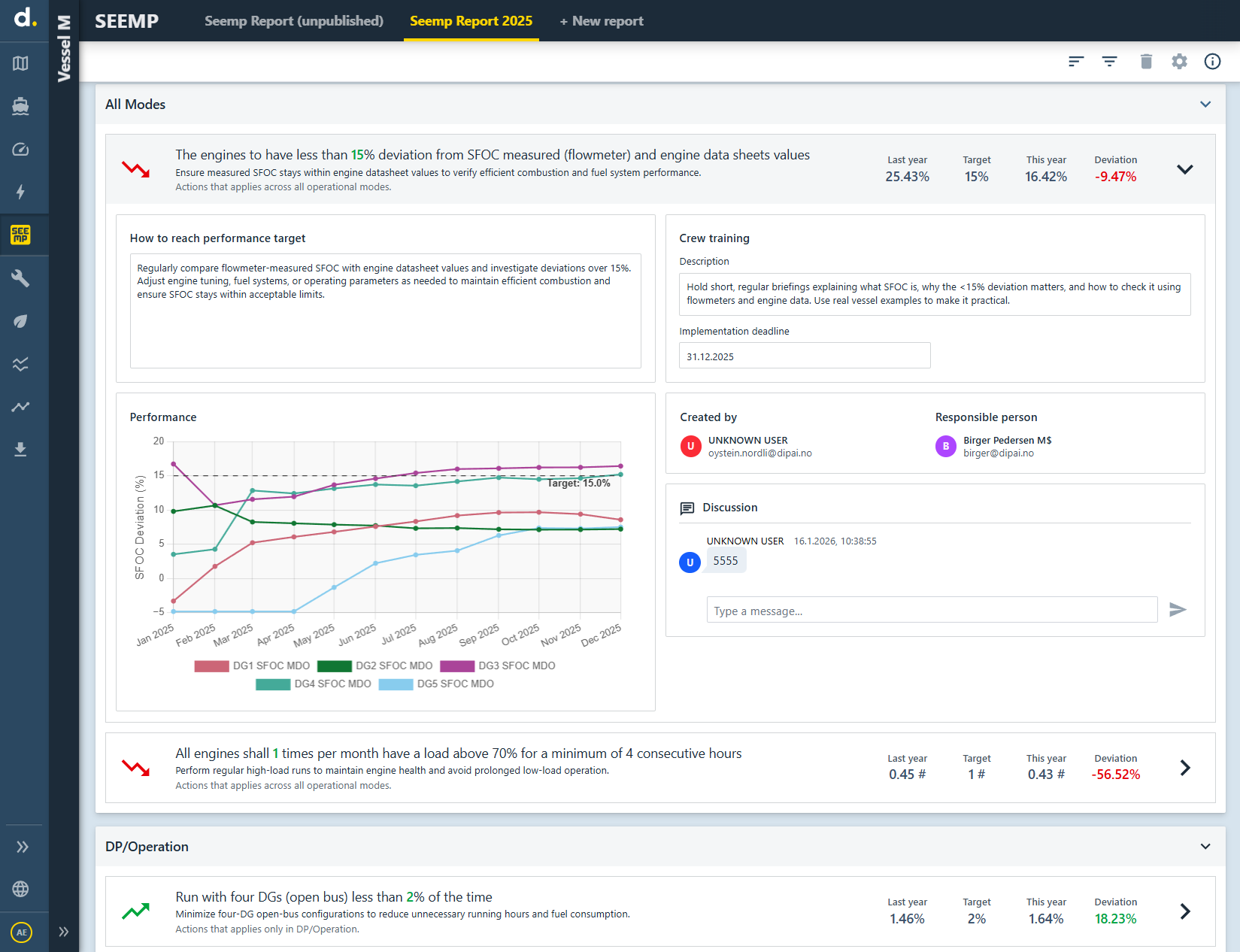Expand the 70% load goal row chevron
Image resolution: width=1240 pixels, height=952 pixels.
tap(1185, 768)
